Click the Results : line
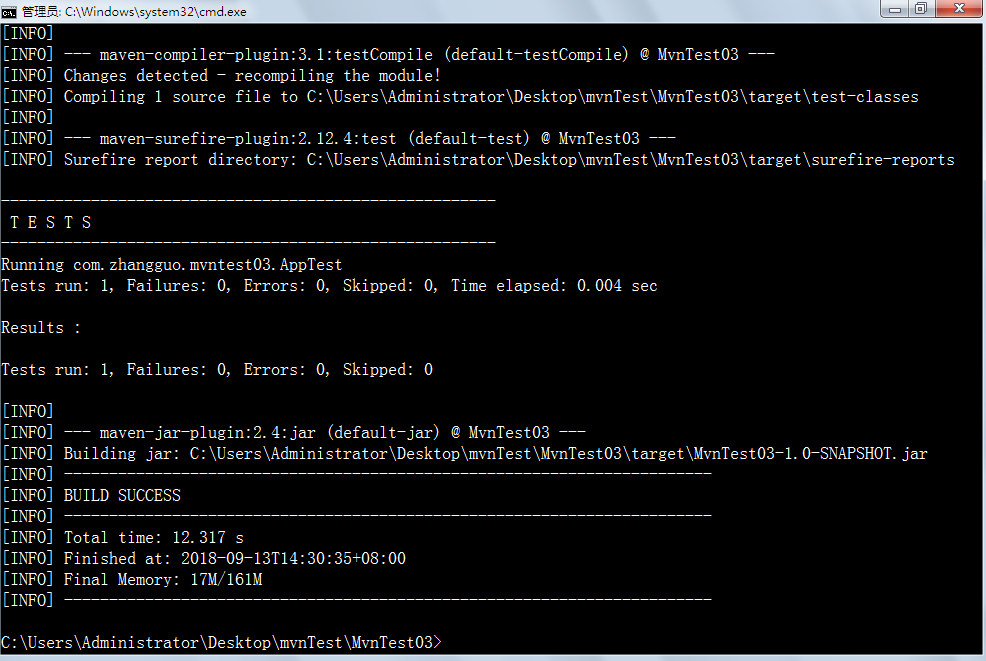Image resolution: width=986 pixels, height=661 pixels. [x=41, y=328]
